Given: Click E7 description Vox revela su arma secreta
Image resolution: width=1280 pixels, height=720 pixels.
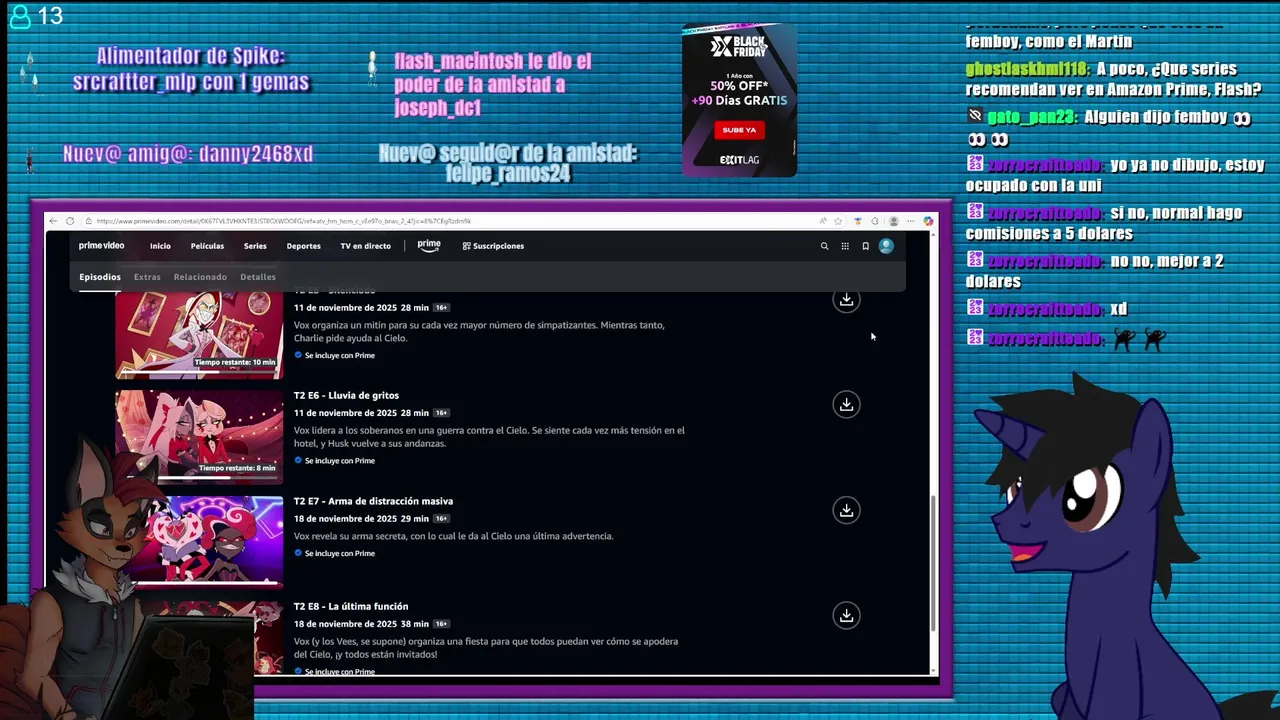Looking at the screenshot, I should [453, 536].
